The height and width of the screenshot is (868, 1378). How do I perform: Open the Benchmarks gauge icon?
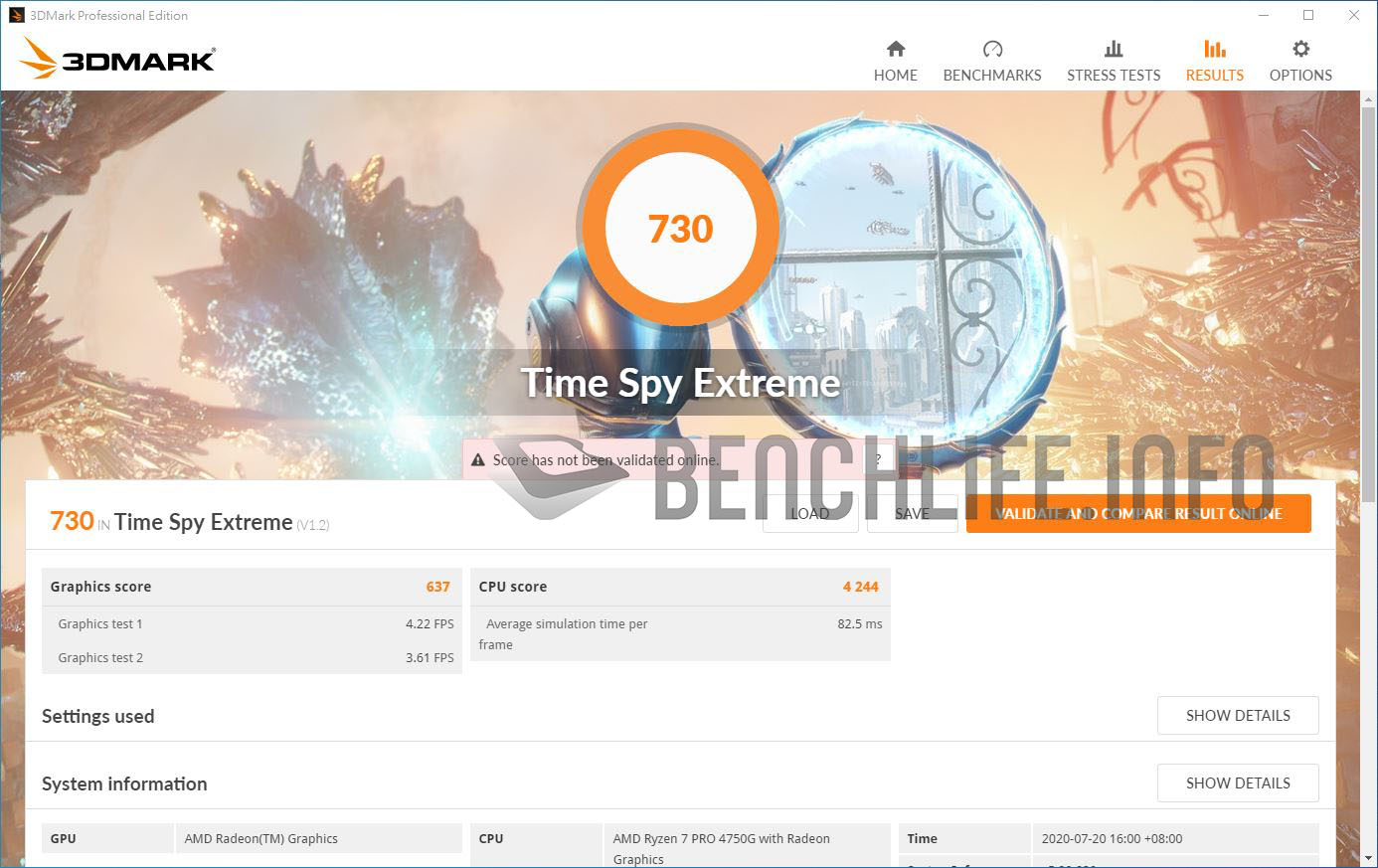(x=991, y=49)
